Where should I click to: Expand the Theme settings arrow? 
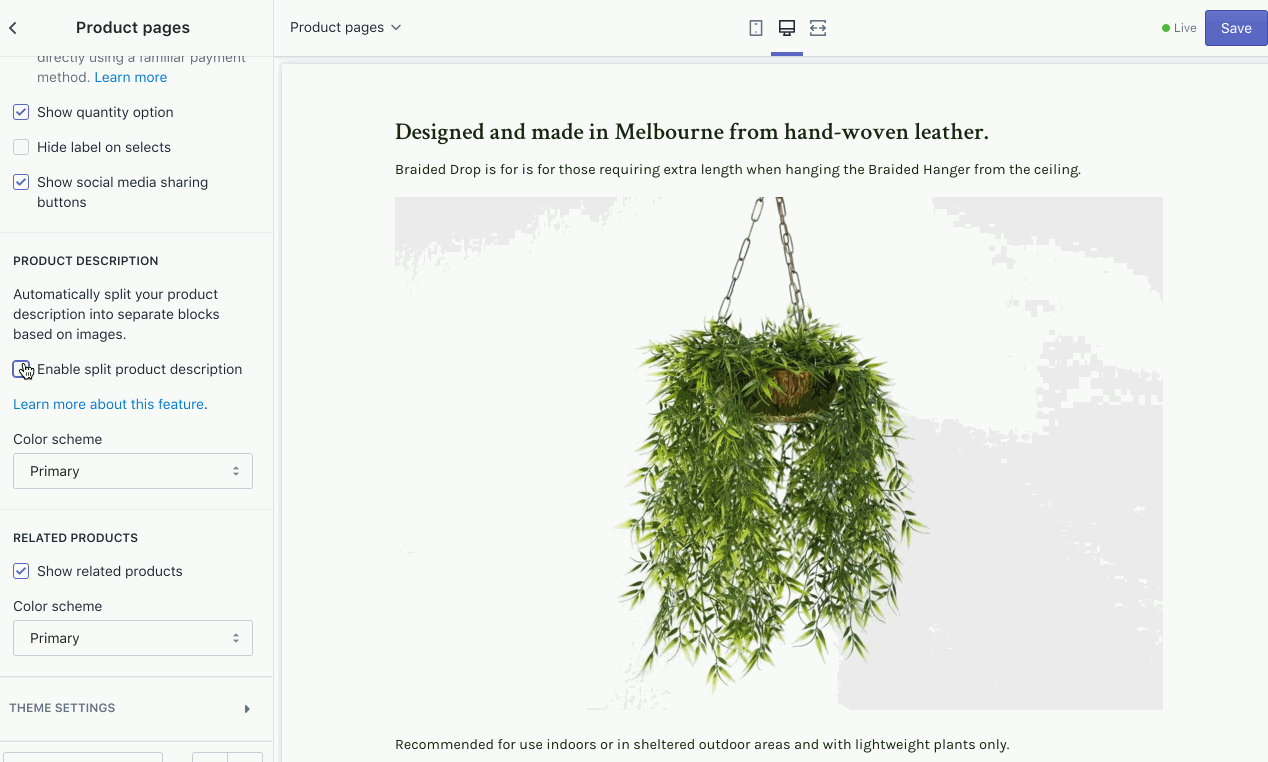pyautogui.click(x=247, y=709)
